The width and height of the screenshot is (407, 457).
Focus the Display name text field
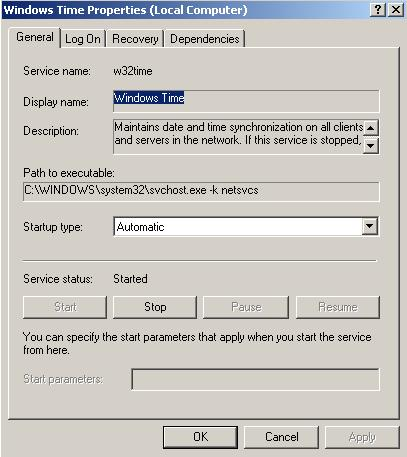coord(246,101)
